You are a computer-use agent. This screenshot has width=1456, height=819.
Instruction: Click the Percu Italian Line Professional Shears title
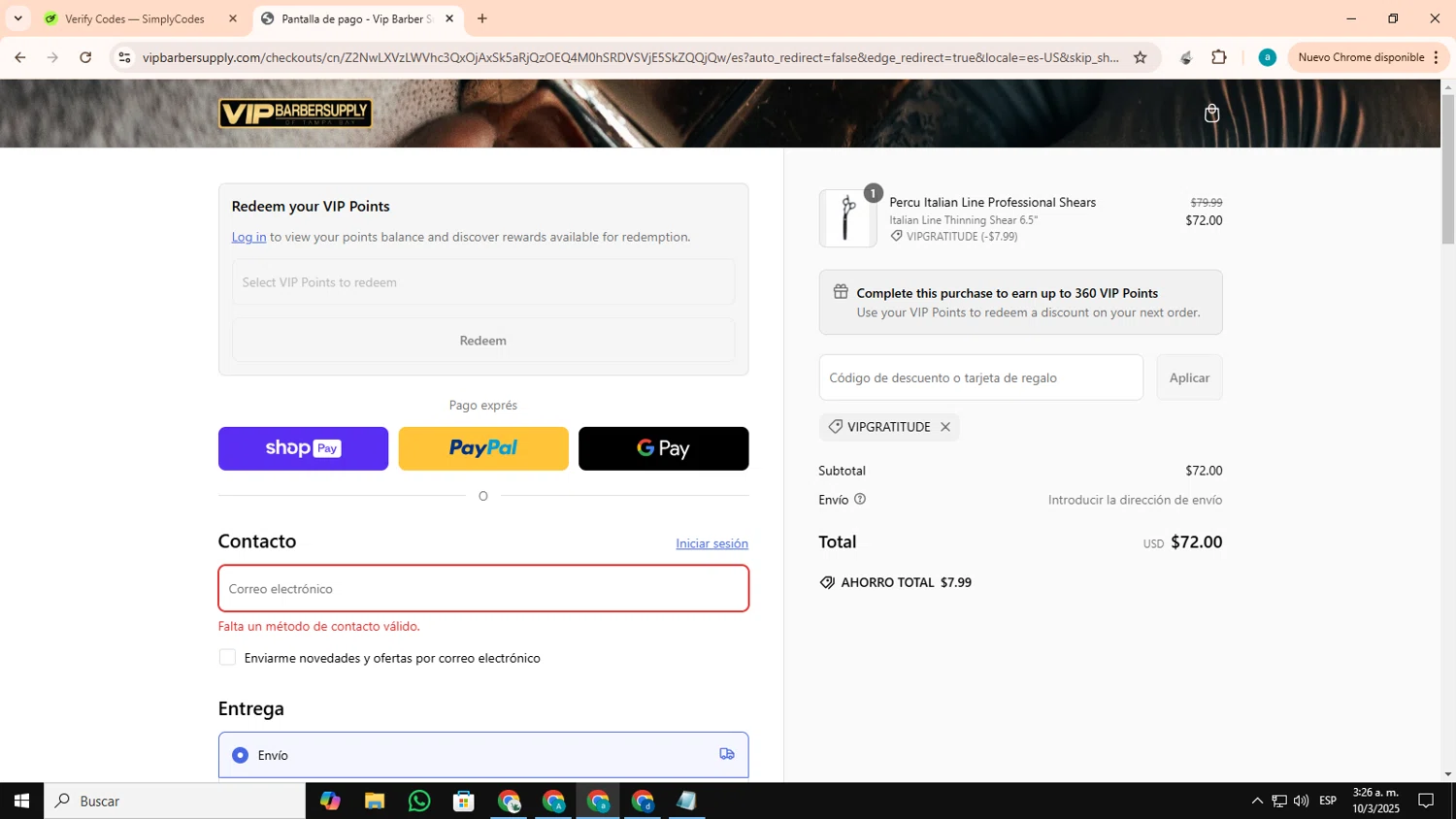(992, 202)
